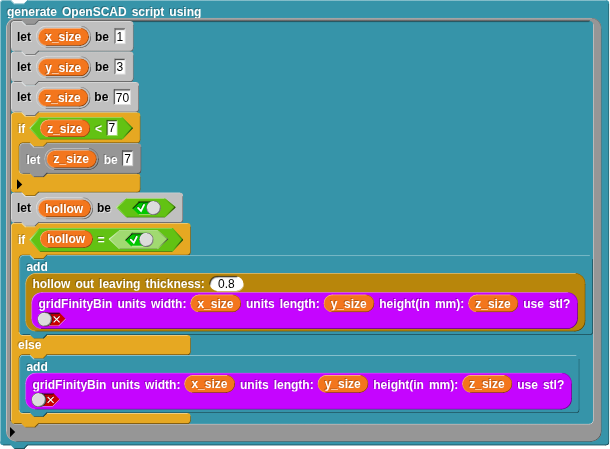
Task: Select the z_size variable in nested let be 7 block
Action: coord(71,159)
